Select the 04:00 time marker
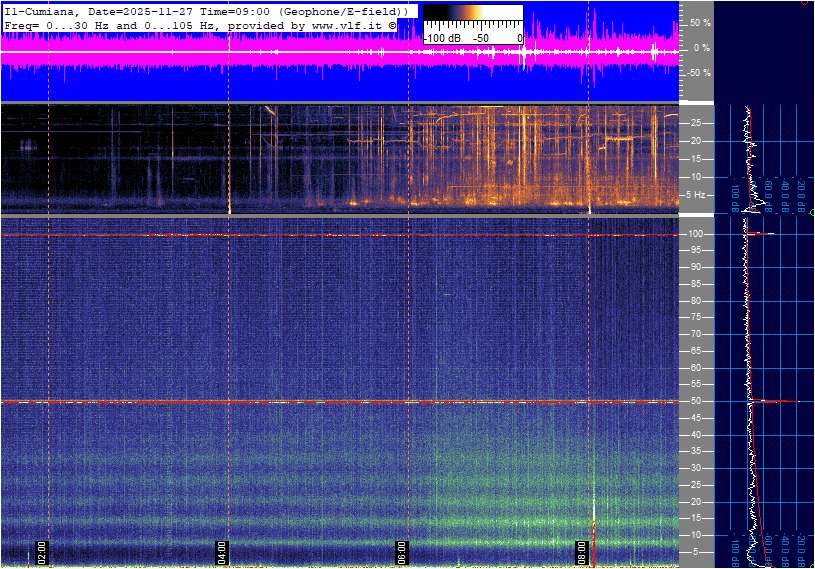Viewport: 815px width, 569px height. tap(222, 551)
